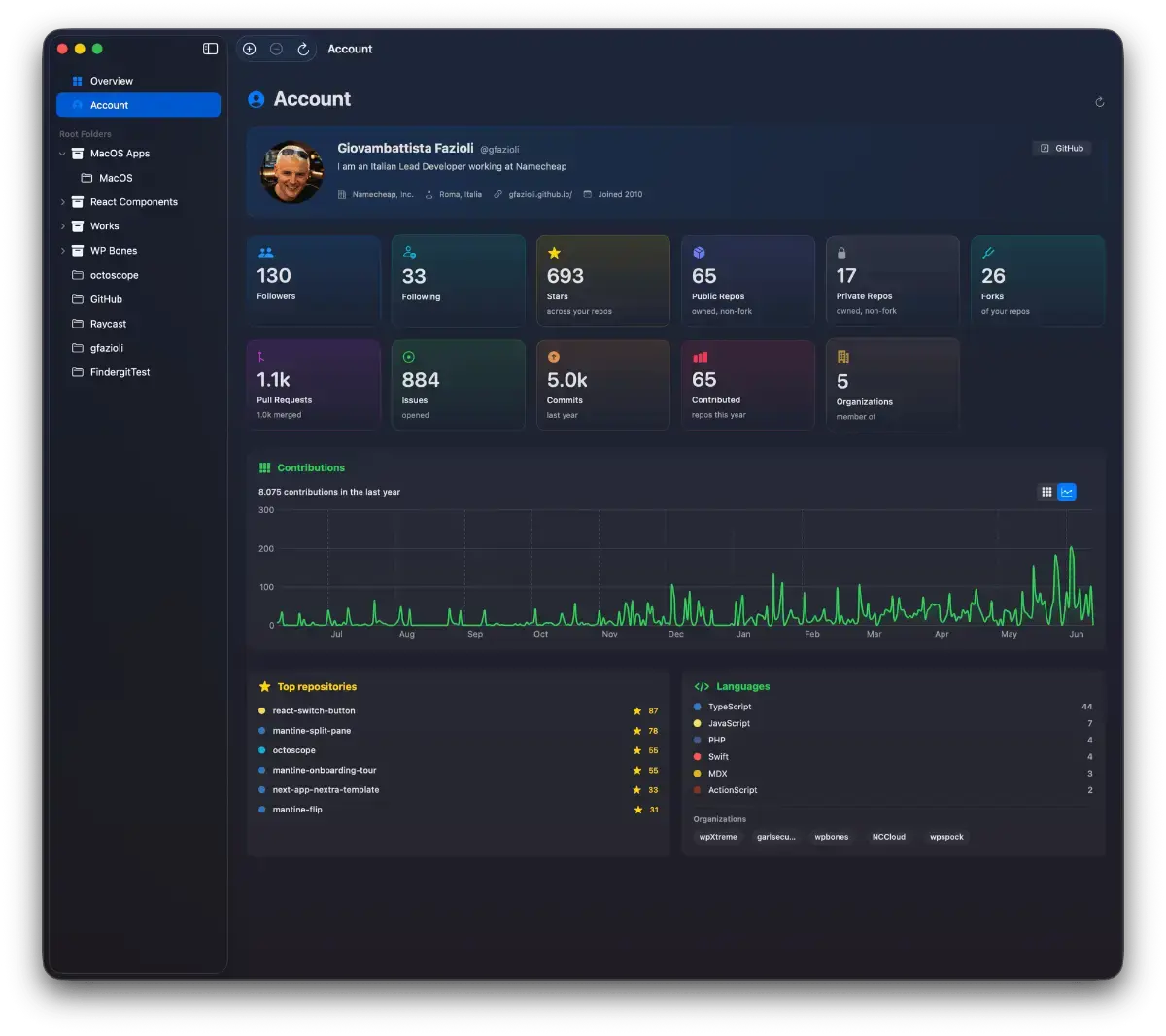Viewport: 1166px width, 1036px height.
Task: Open the GitHub profile button
Action: click(1062, 148)
